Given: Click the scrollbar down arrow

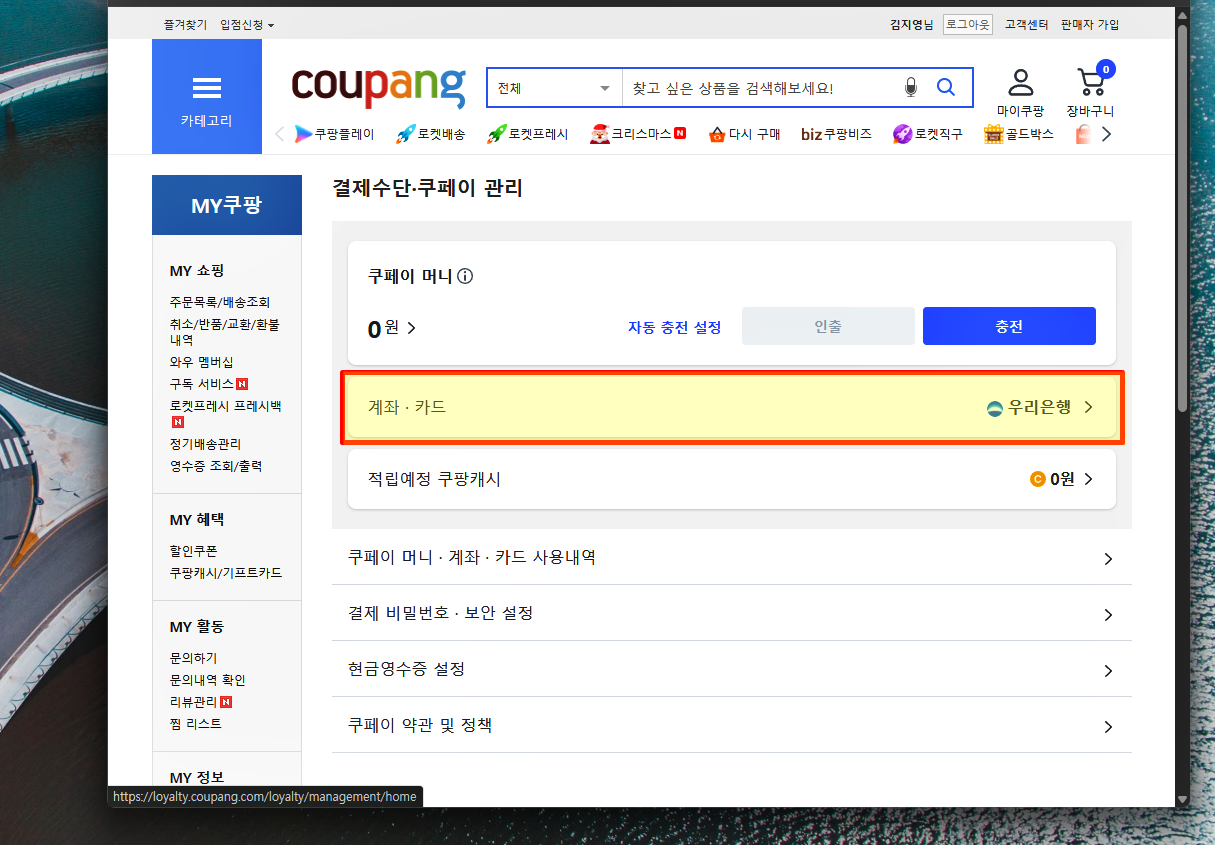Looking at the screenshot, I should [x=1183, y=800].
